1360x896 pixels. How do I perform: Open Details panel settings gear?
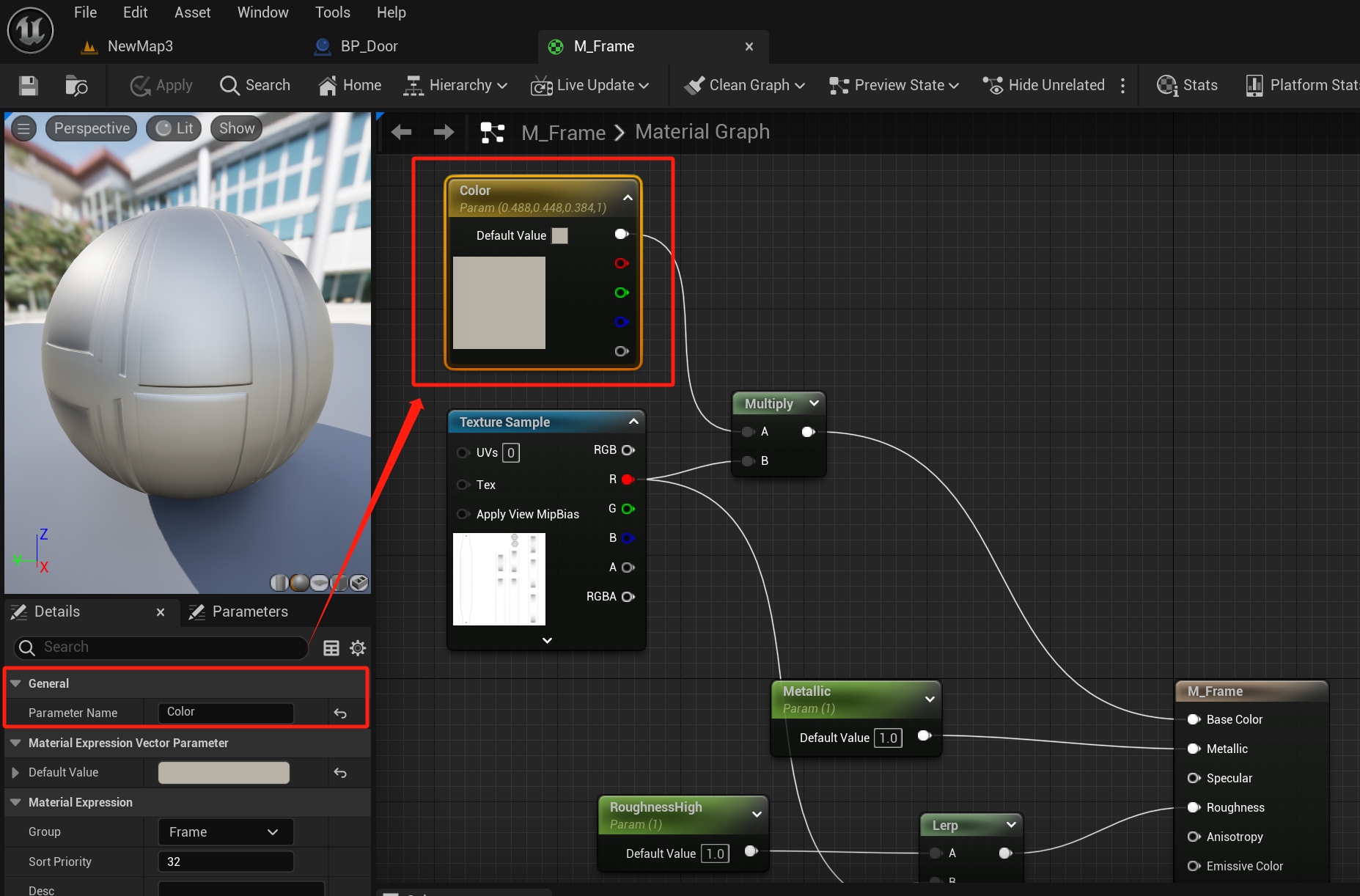point(358,648)
